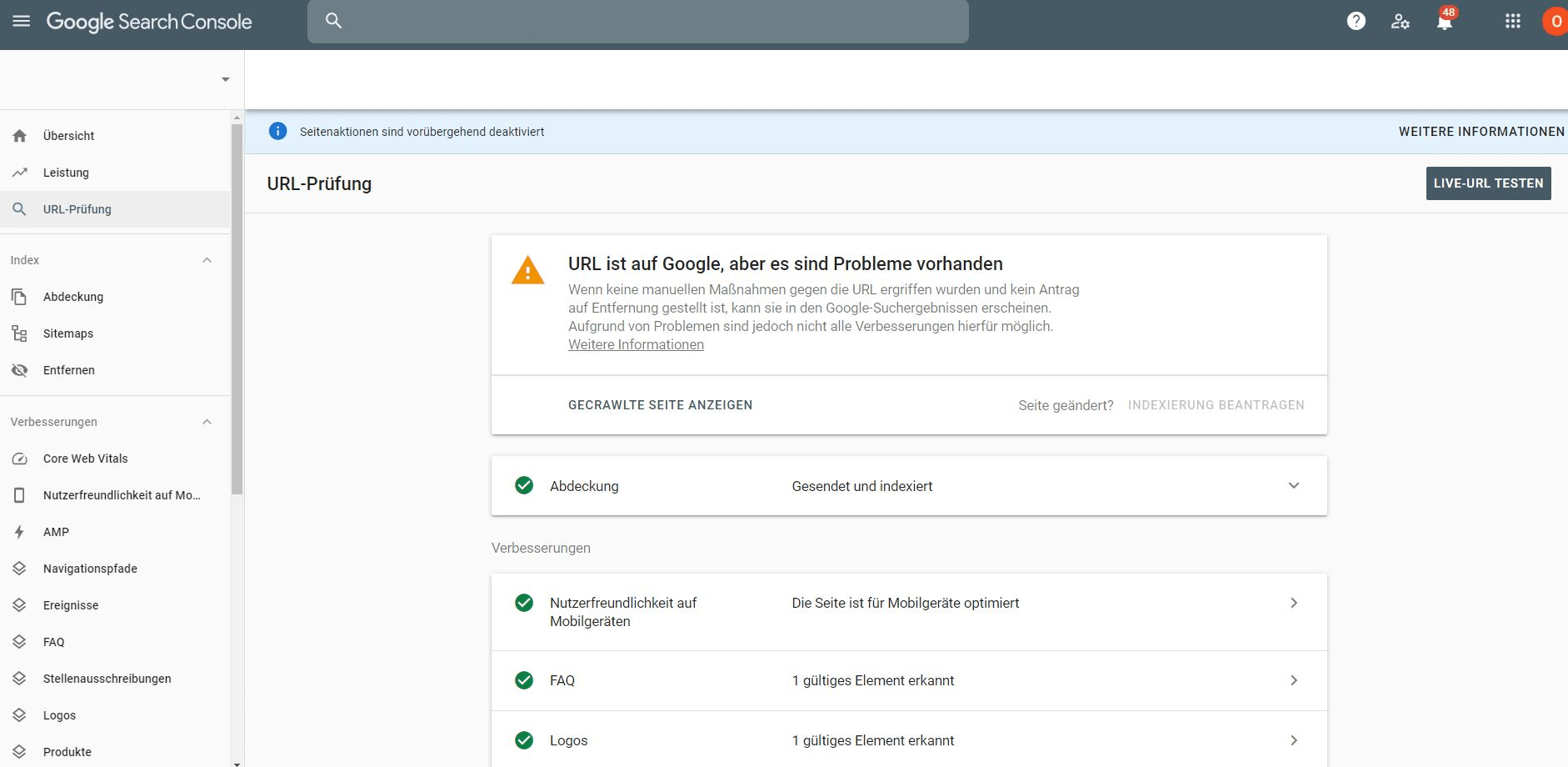
Task: Open the hamburger navigation menu
Action: point(22,21)
